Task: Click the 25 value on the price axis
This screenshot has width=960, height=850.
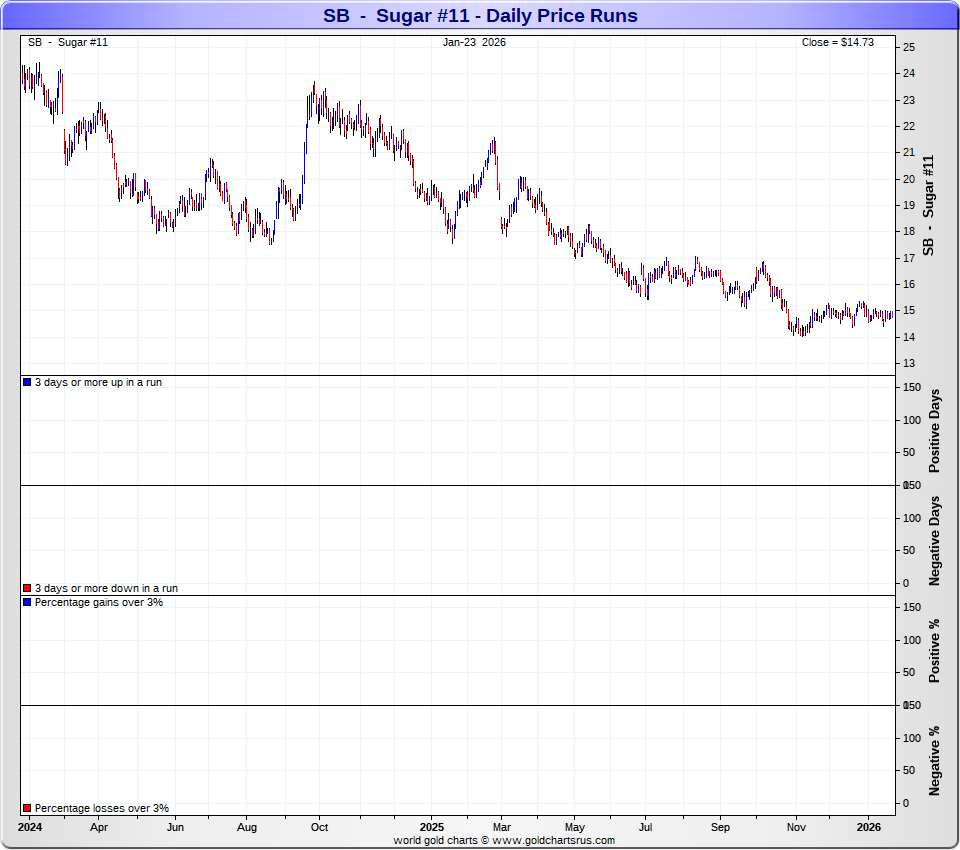Action: point(908,47)
